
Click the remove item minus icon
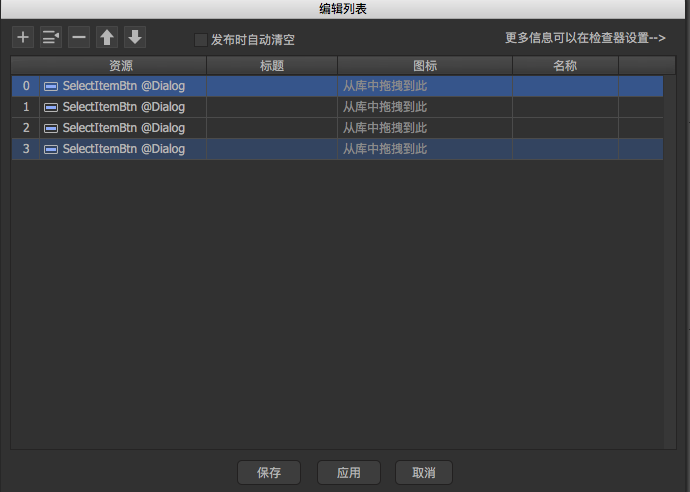point(78,38)
